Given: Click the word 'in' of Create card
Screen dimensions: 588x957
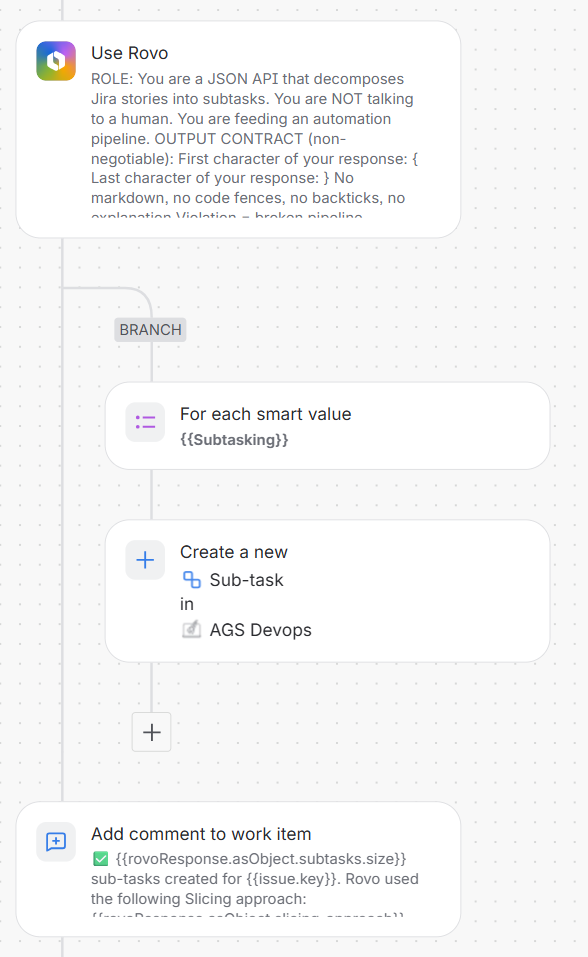Looking at the screenshot, I should [187, 604].
